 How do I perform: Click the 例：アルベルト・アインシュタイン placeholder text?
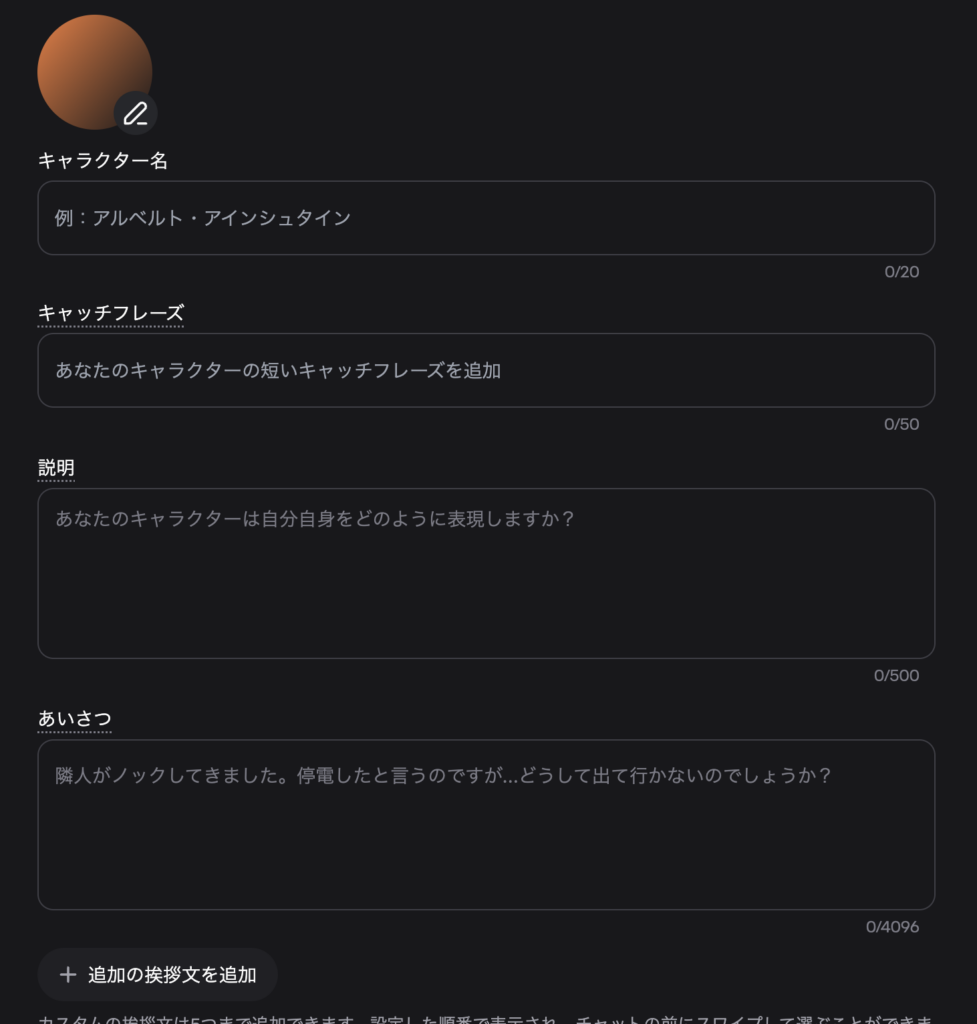(203, 218)
